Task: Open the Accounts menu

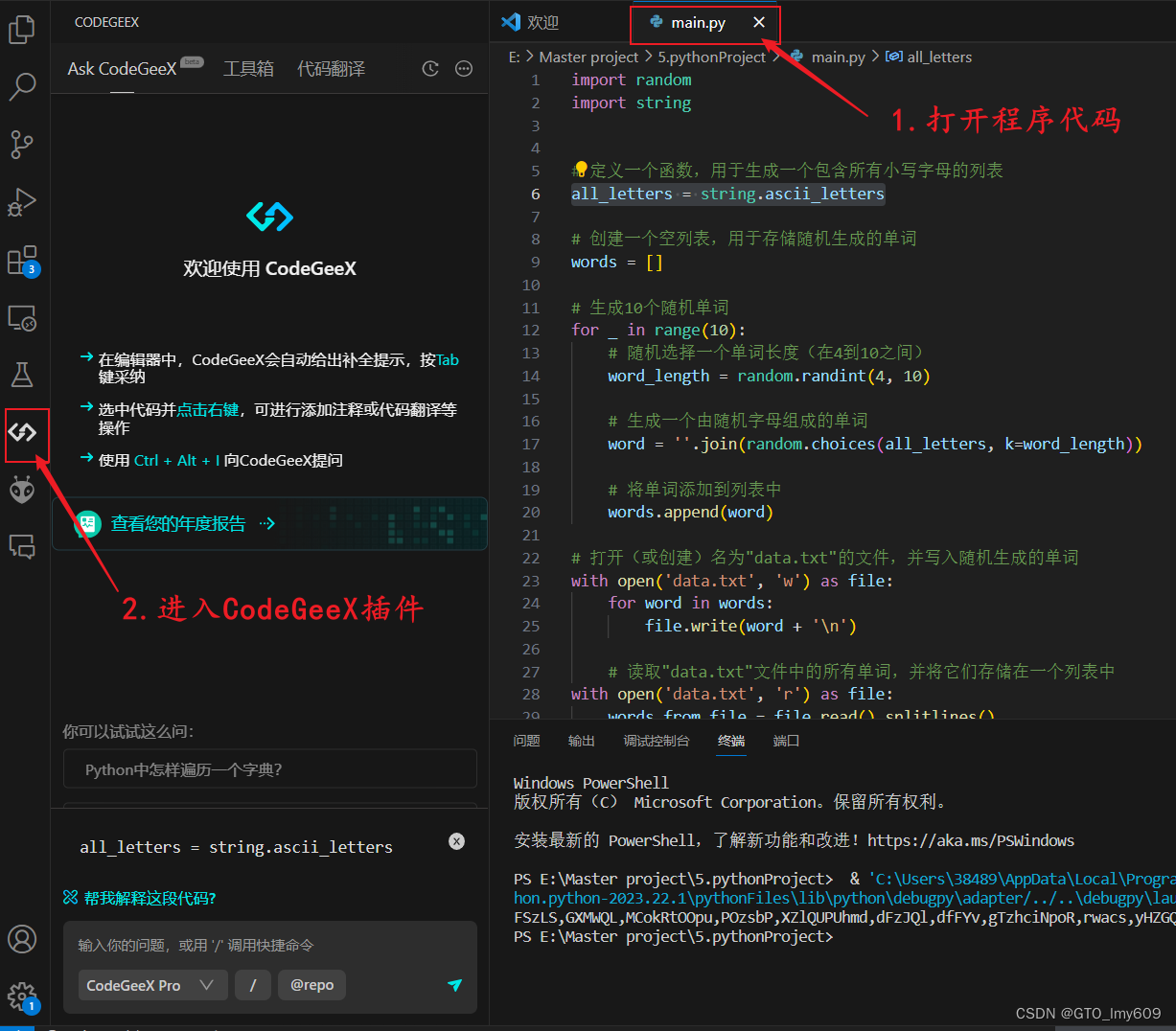Action: point(21,939)
